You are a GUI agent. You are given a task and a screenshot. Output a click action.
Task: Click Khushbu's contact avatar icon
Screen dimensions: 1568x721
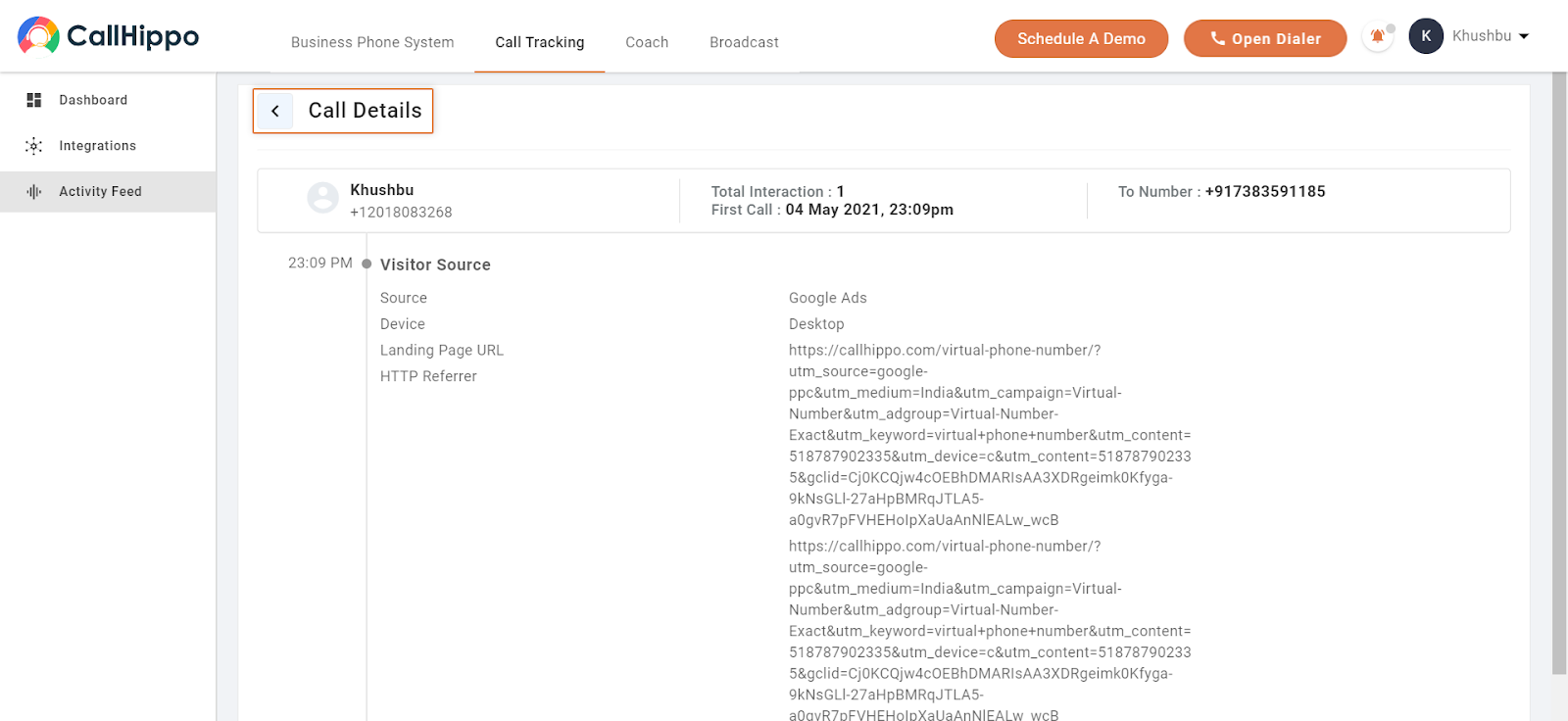(x=323, y=198)
